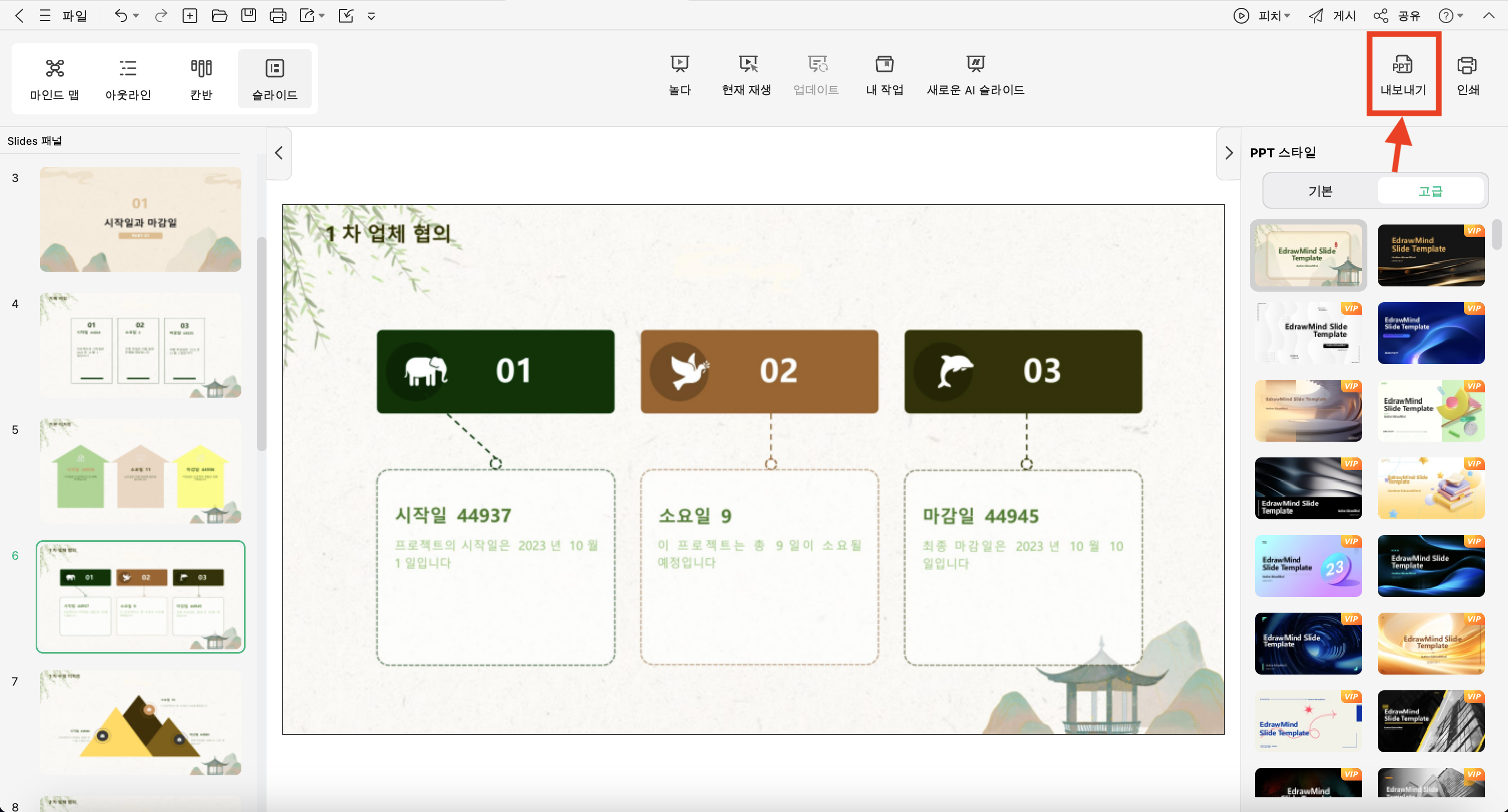1508x812 pixels.
Task: Select slide 6 thumbnail
Action: [141, 596]
